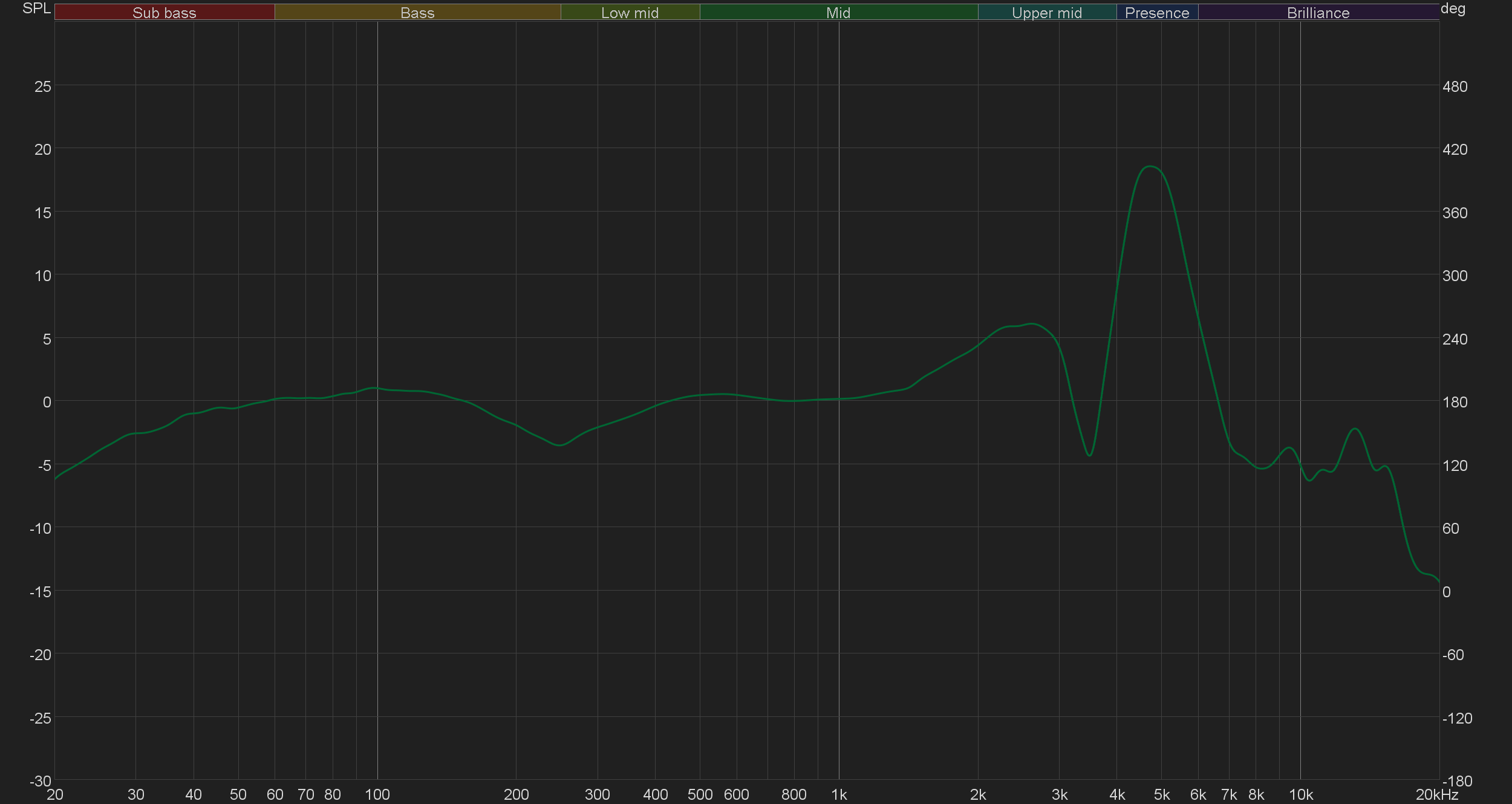Screen dimensions: 1512x804
Task: Click the 20kHz label on frequency axis
Action: coord(1437,795)
